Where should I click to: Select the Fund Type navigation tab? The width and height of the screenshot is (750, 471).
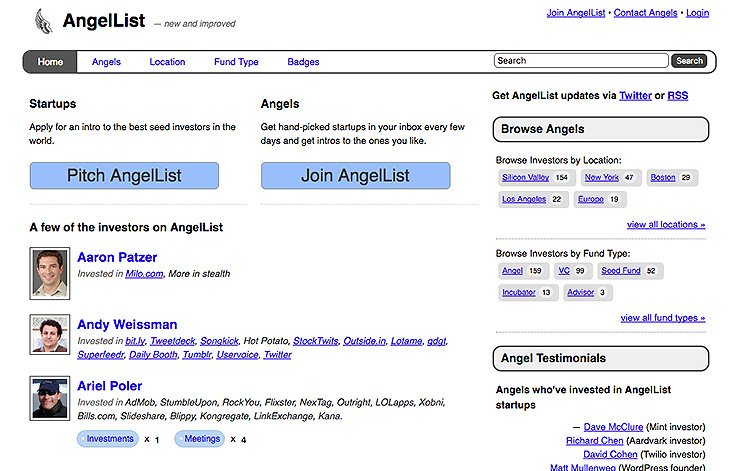coord(236,62)
